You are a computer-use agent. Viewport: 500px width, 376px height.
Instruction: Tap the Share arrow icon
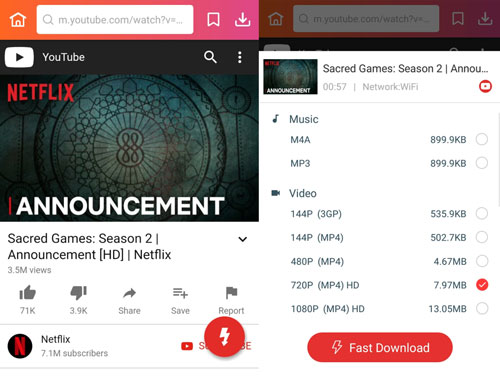129,293
